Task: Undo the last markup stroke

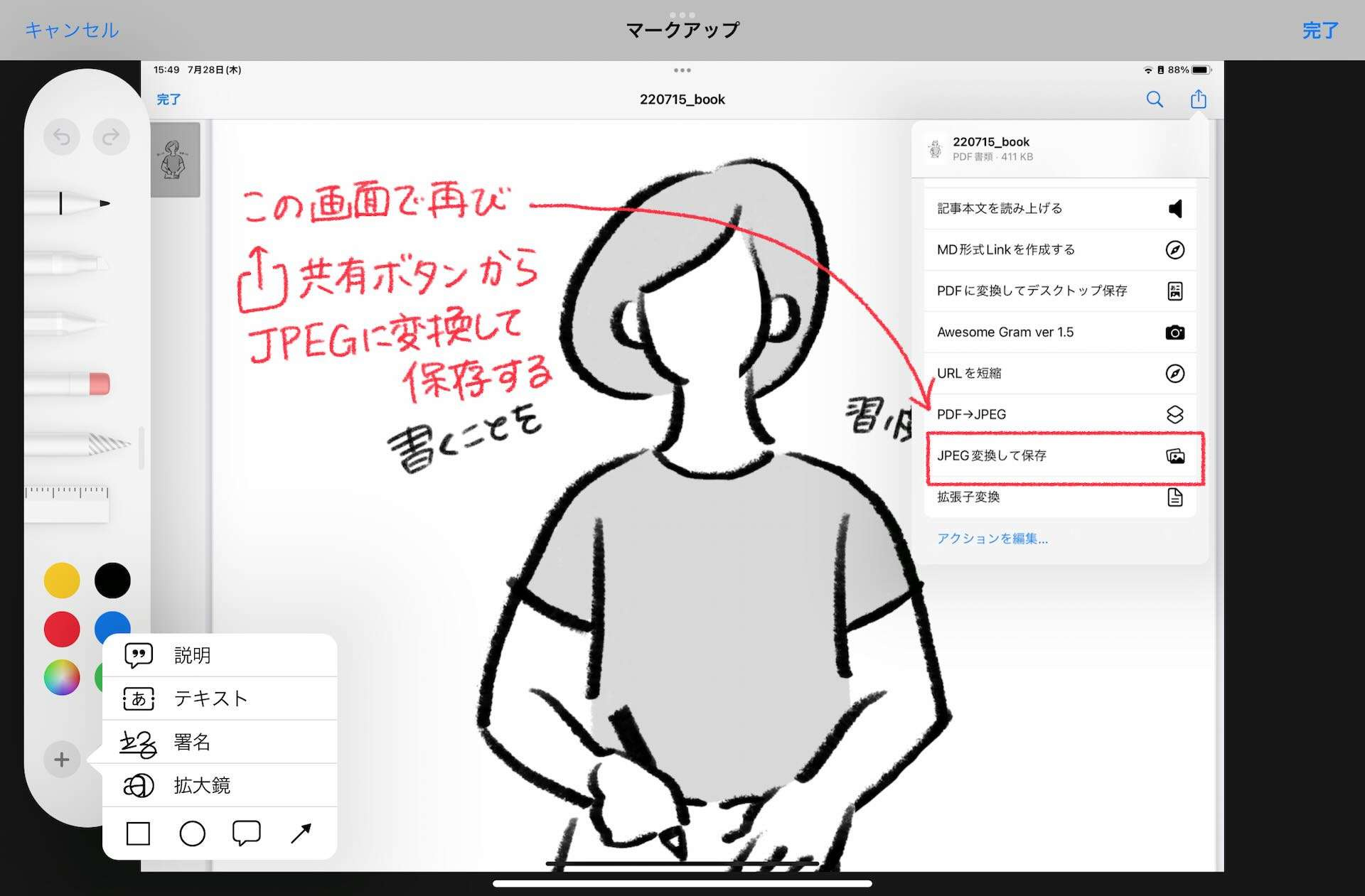Action: 62,136
